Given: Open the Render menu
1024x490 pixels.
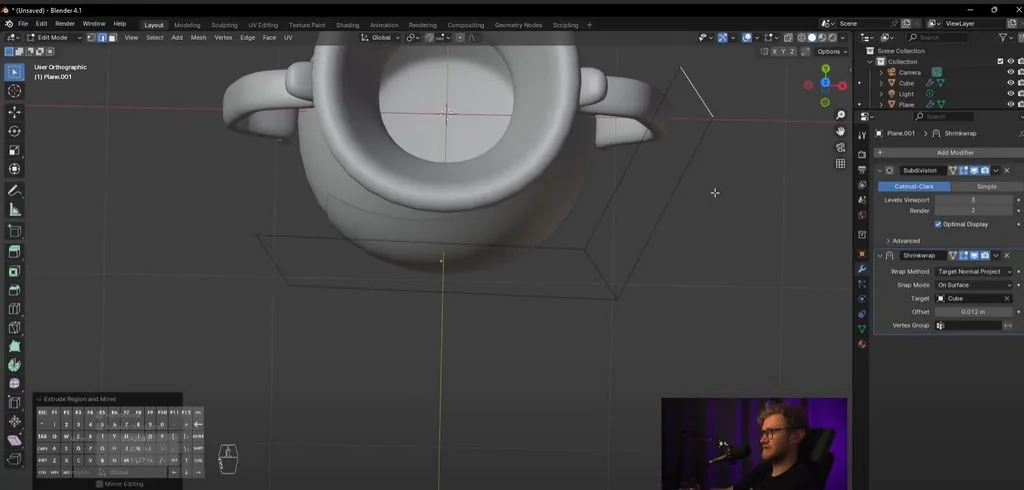Looking at the screenshot, I should (x=65, y=24).
